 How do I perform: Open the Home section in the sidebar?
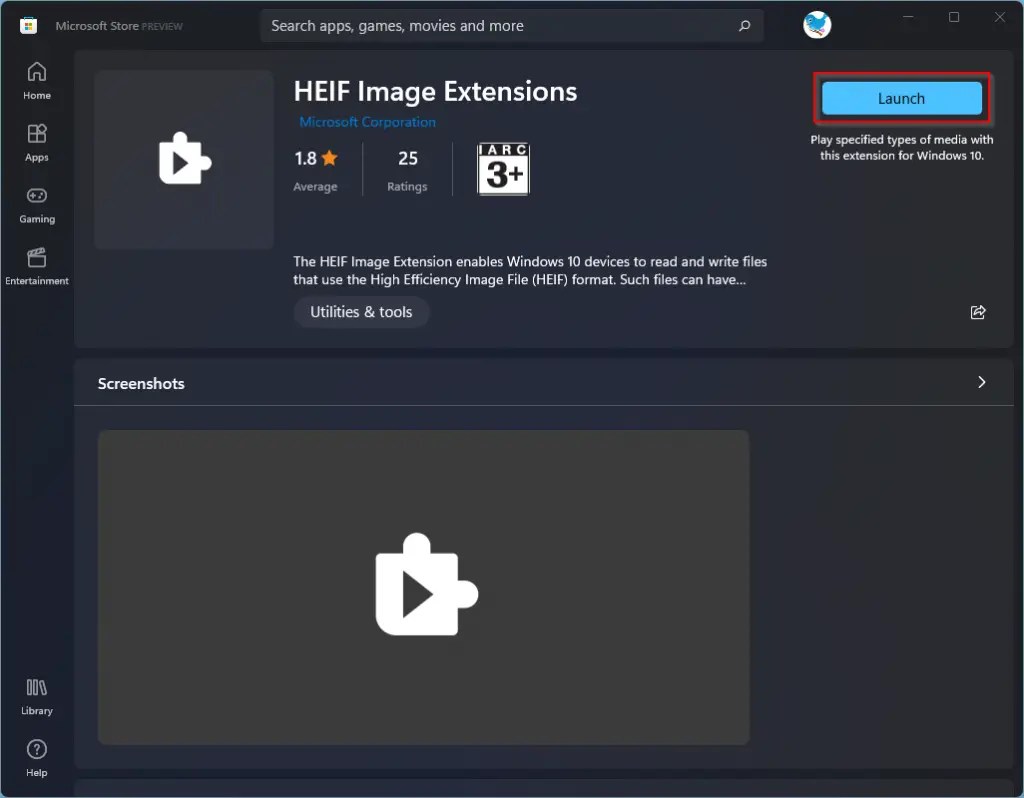point(36,80)
